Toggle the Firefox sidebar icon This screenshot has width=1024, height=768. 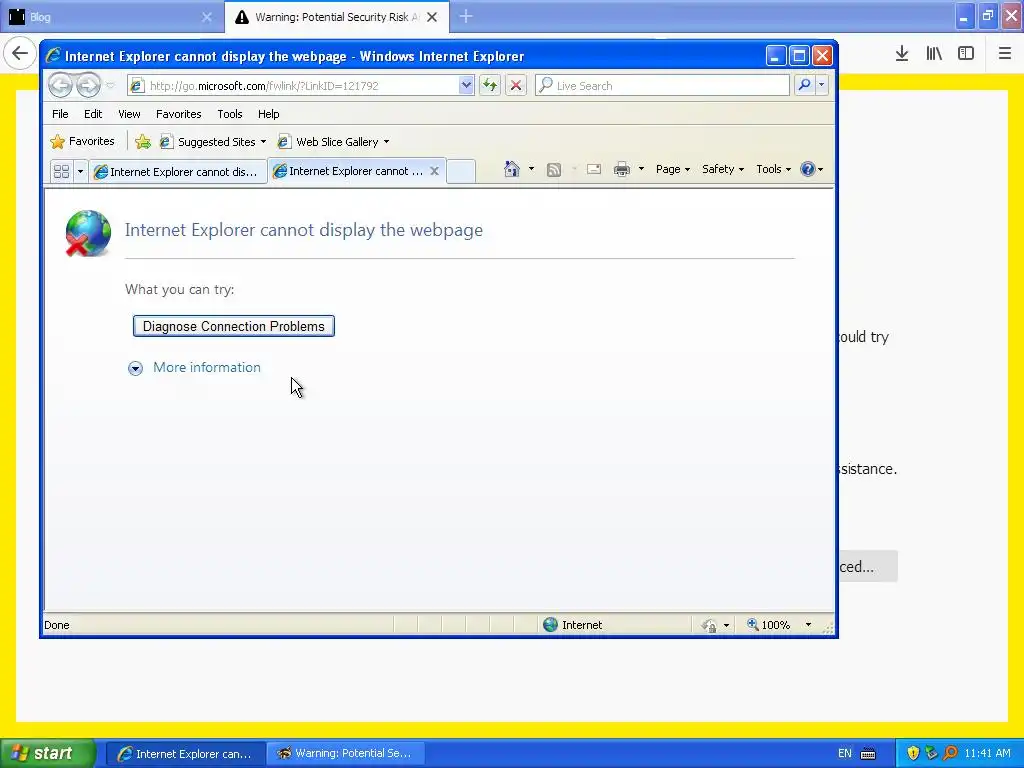tap(966, 54)
